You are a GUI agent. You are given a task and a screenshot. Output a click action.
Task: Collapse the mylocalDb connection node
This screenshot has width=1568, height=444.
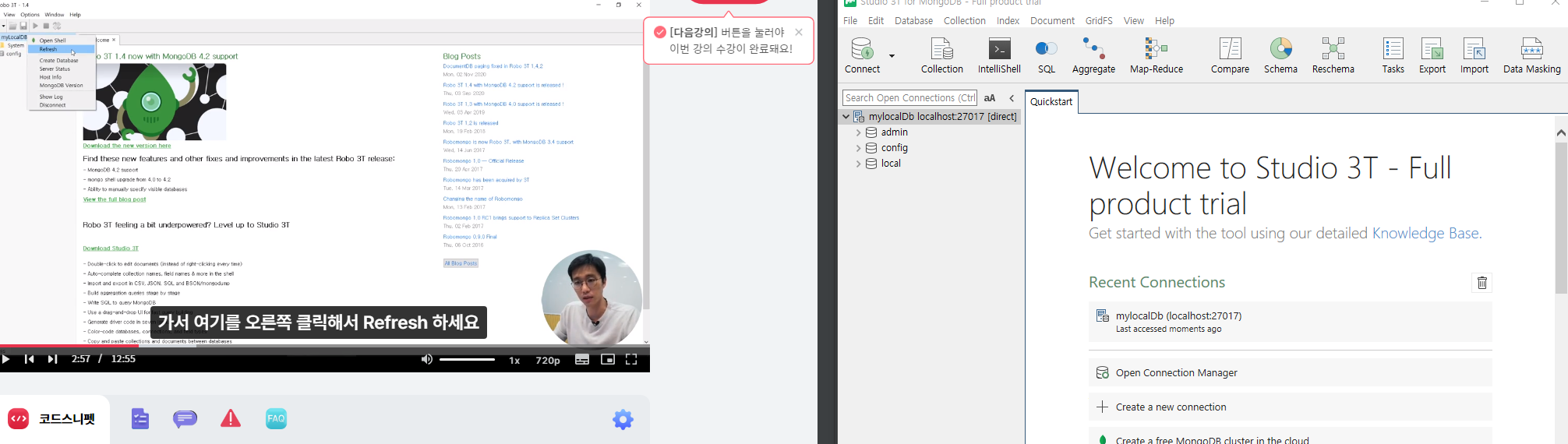(846, 117)
